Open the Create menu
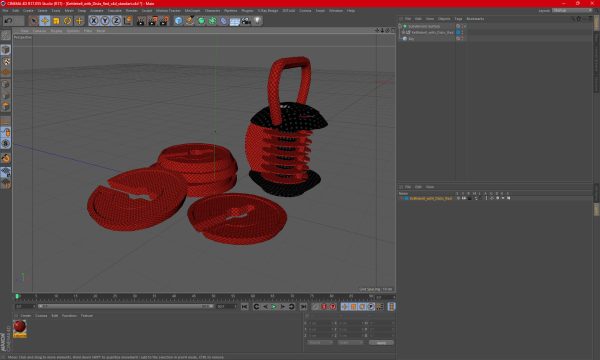Viewport: 600px width, 360px height. point(28,11)
